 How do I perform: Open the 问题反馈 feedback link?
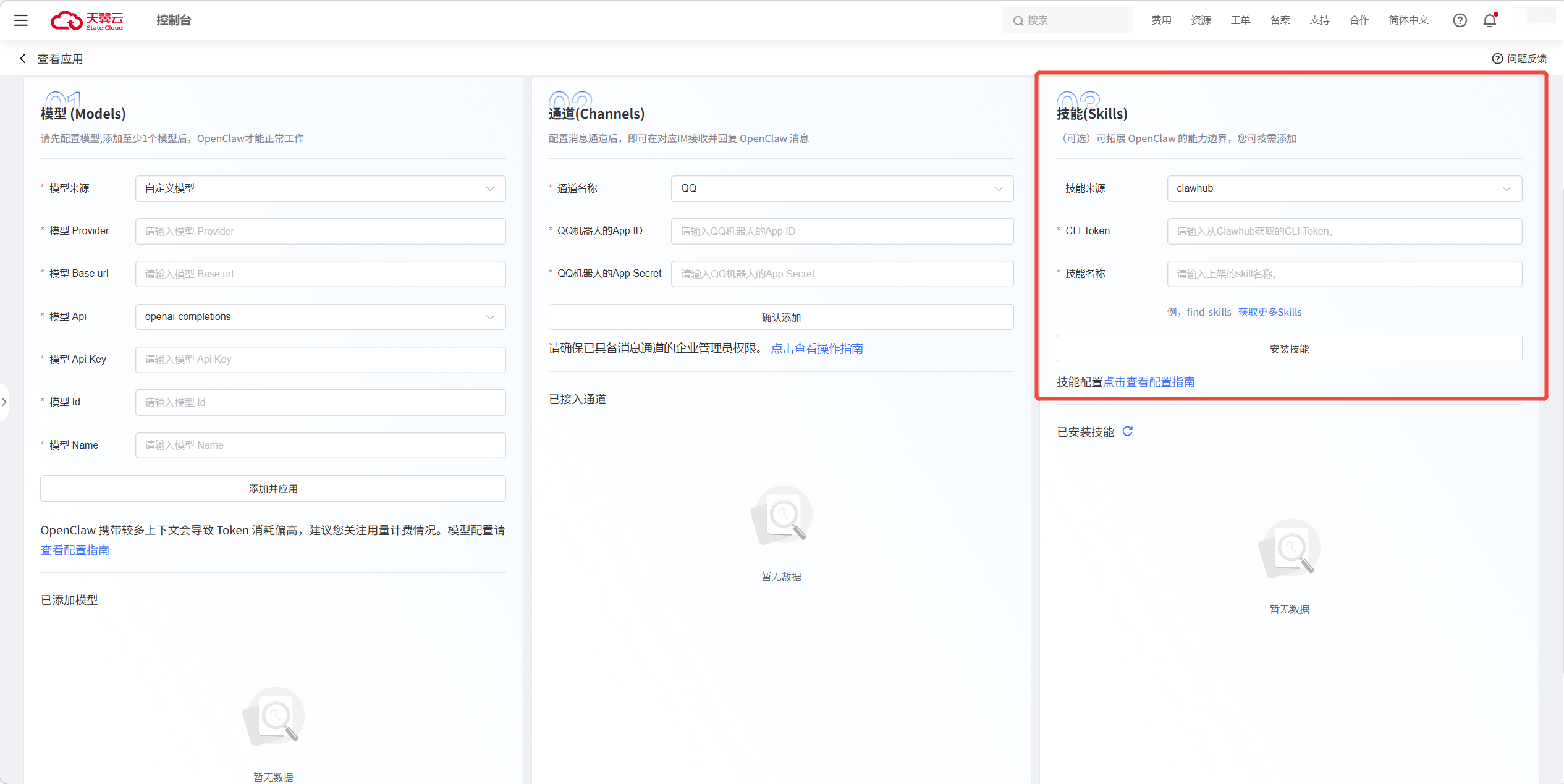(x=1520, y=59)
